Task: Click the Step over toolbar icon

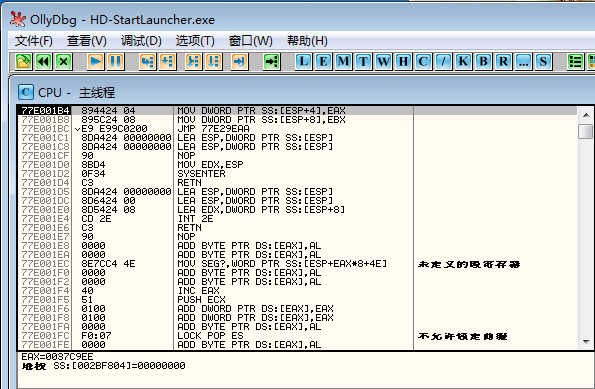Action: 167,61
